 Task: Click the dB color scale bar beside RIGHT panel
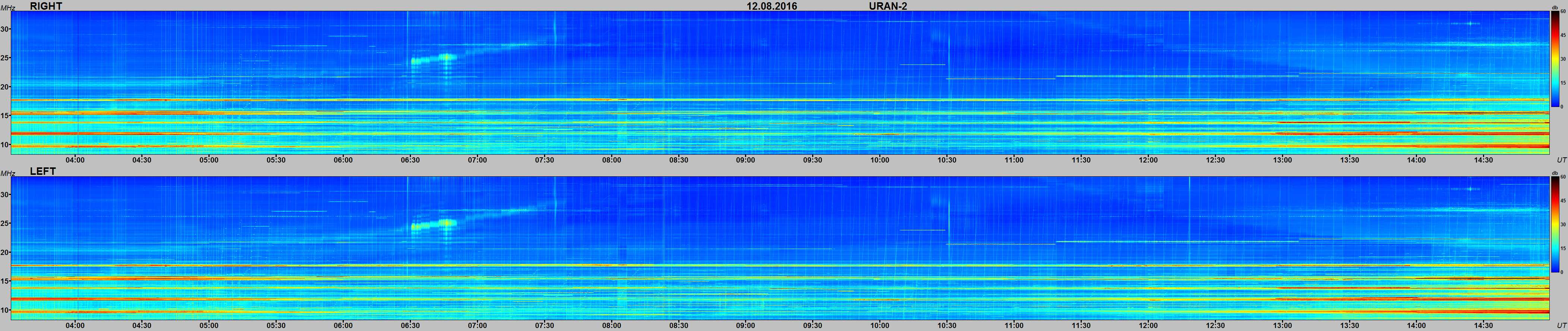point(1555,59)
